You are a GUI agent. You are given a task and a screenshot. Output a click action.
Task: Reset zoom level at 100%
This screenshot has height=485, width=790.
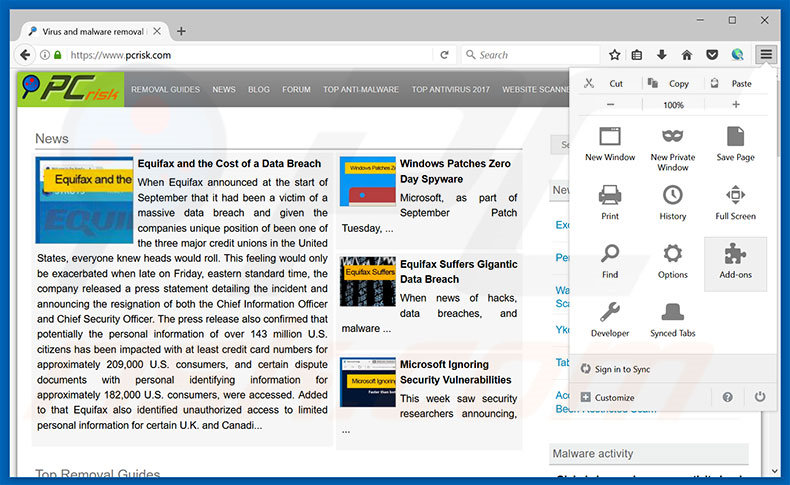click(673, 105)
